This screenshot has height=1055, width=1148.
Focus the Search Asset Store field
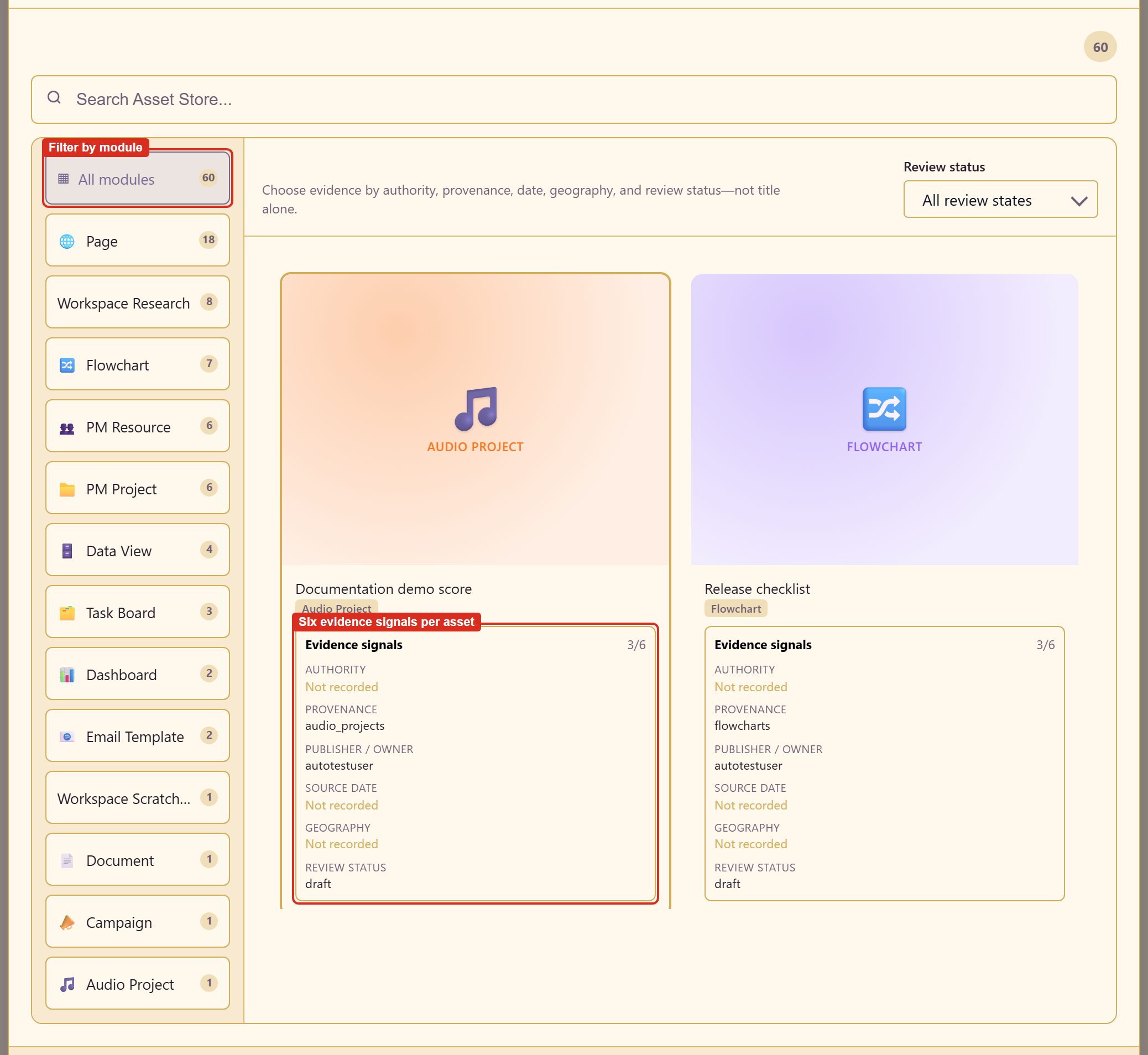click(x=573, y=100)
